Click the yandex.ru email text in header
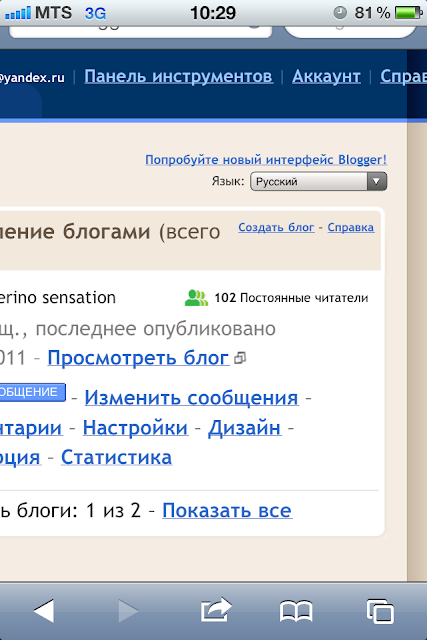 coord(32,77)
